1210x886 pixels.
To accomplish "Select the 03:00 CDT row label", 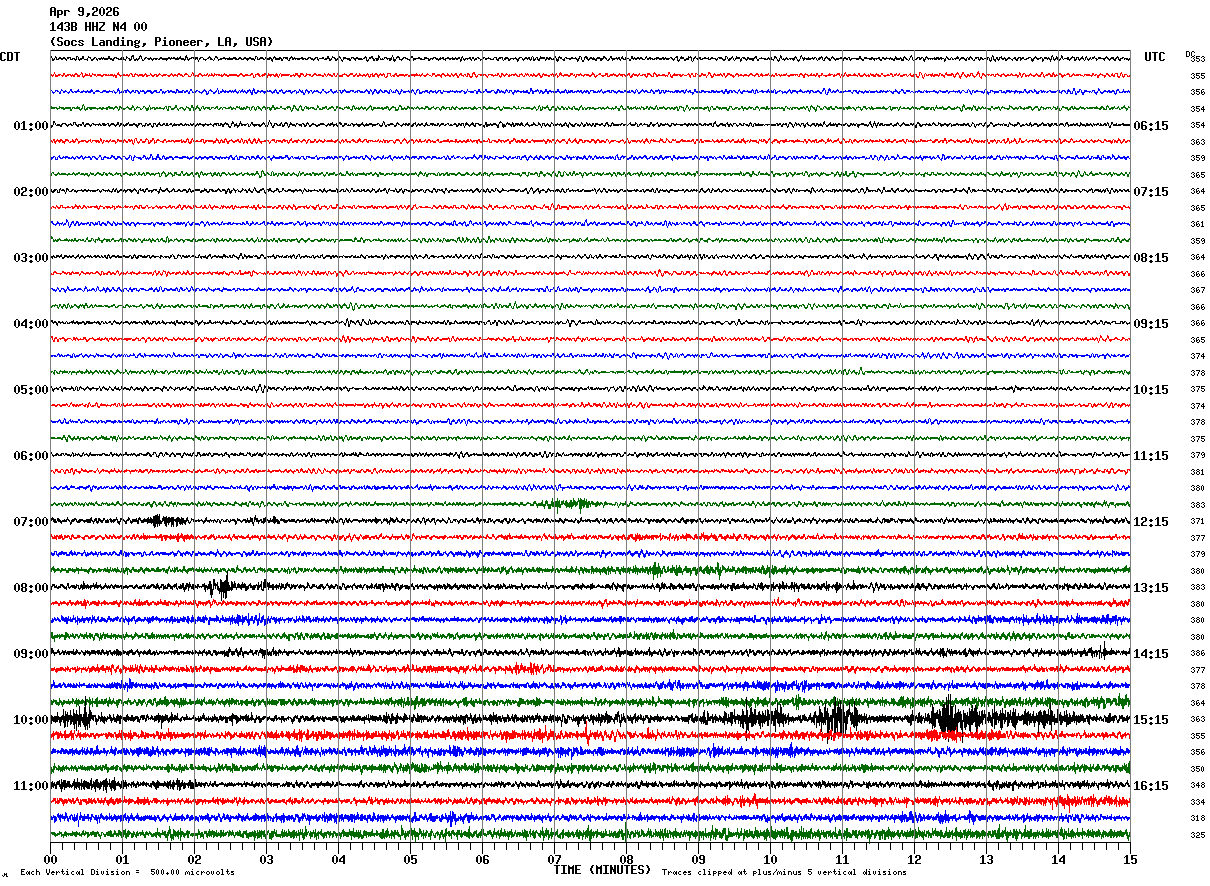I will coord(31,258).
